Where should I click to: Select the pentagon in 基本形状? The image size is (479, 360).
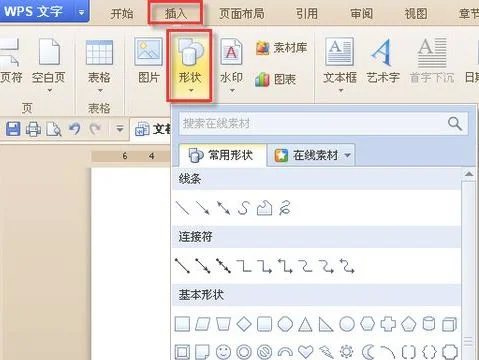408,324
